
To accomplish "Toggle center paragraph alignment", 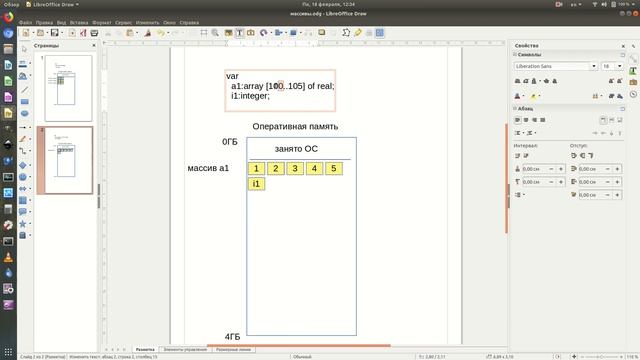I will click(x=526, y=120).
